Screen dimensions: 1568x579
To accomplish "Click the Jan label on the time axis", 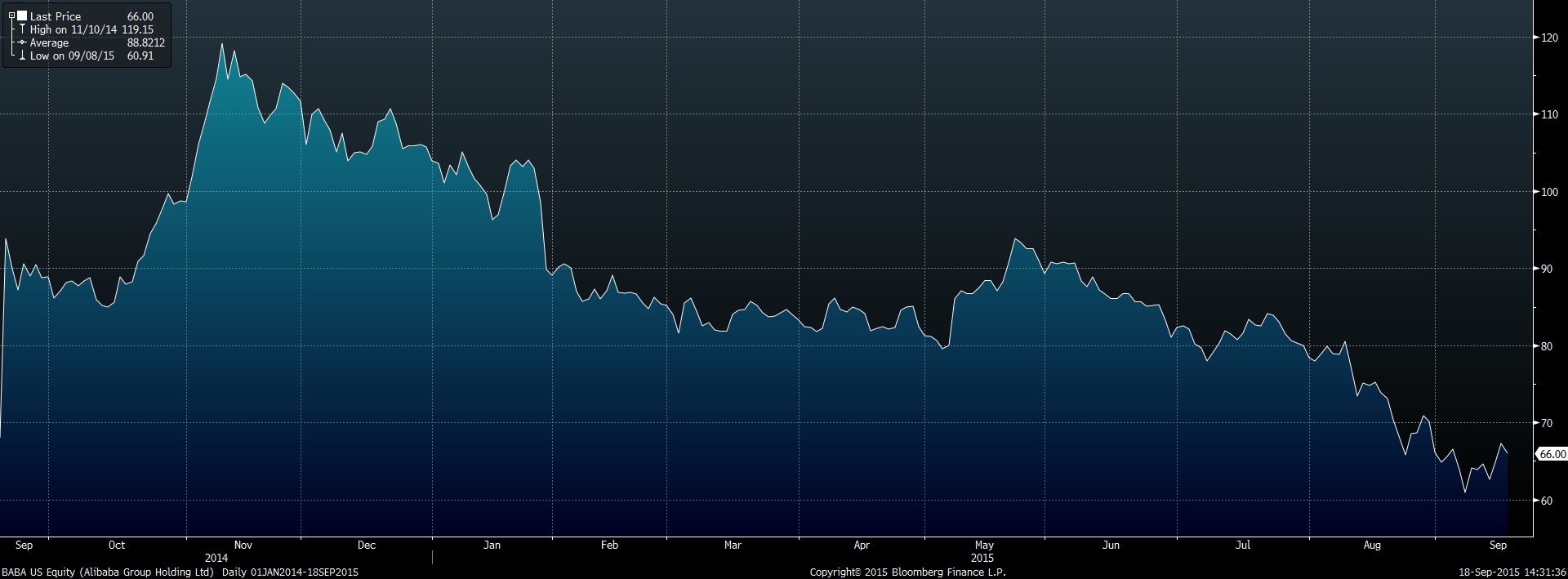I will click(492, 545).
